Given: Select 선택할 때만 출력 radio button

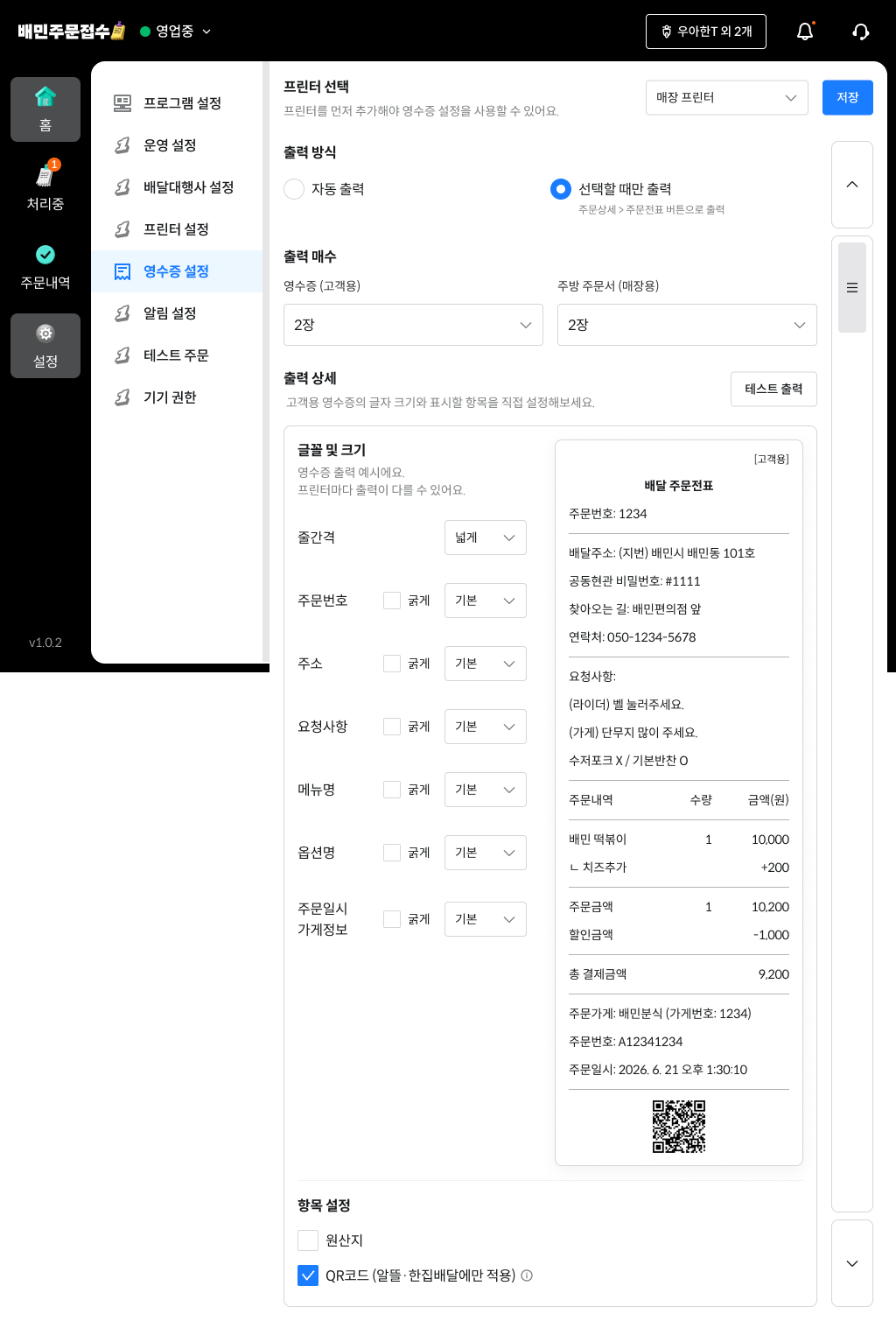Looking at the screenshot, I should [561, 189].
